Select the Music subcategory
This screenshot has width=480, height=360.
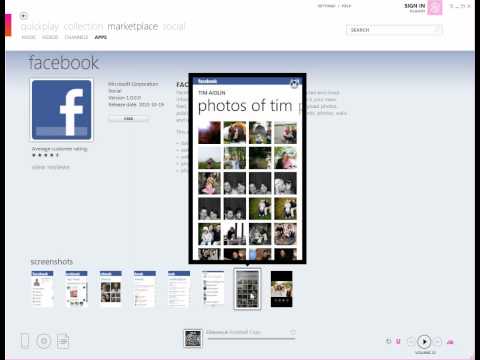(x=28, y=37)
